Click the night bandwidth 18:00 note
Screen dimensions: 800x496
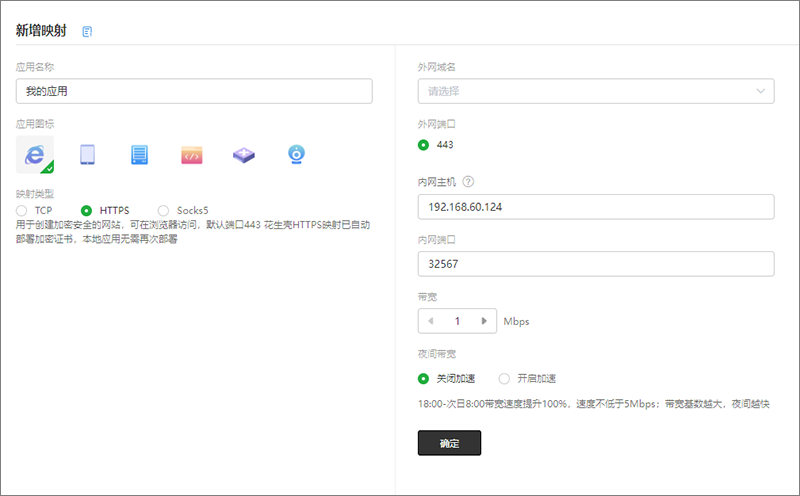pos(593,404)
